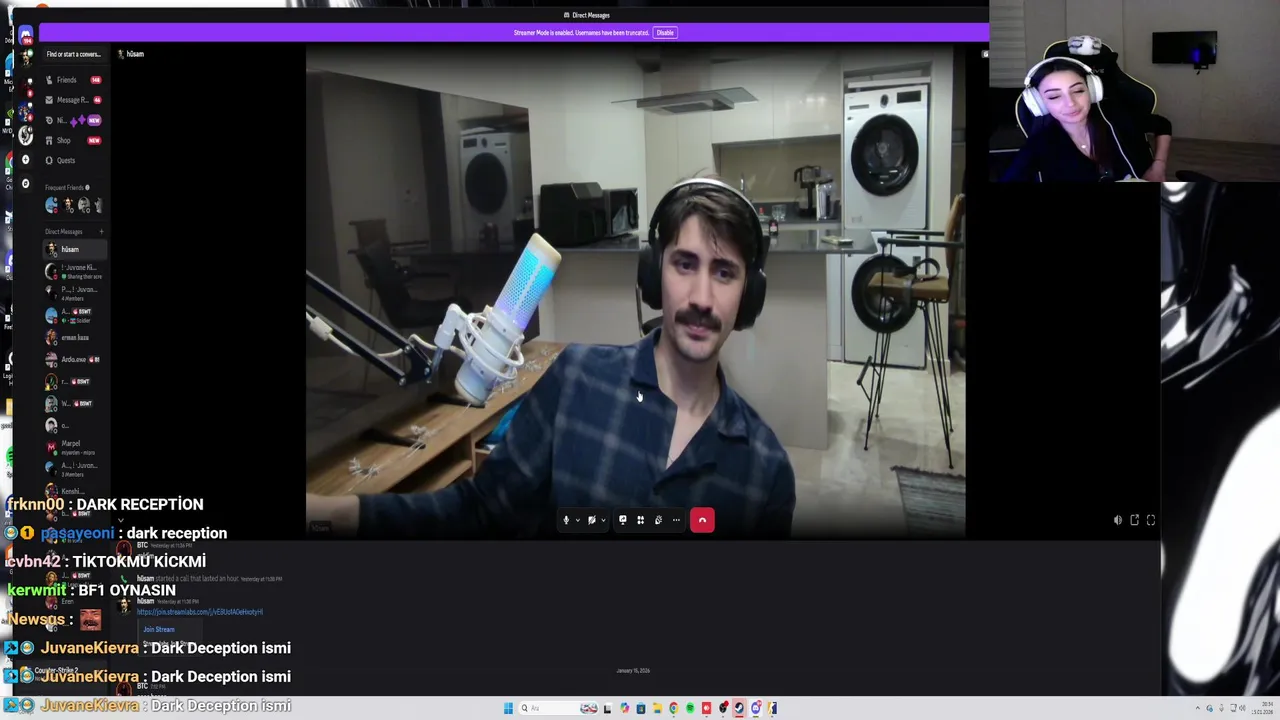
Task: Show hidden system tray icons chevron
Action: (1198, 708)
